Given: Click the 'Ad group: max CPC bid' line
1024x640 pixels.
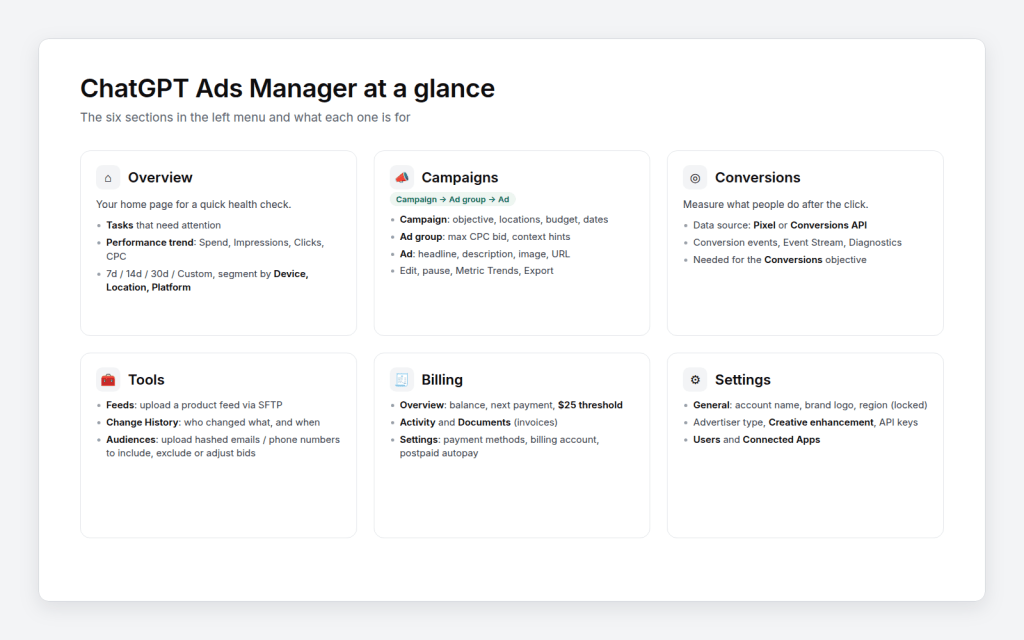Looking at the screenshot, I should coord(485,236).
